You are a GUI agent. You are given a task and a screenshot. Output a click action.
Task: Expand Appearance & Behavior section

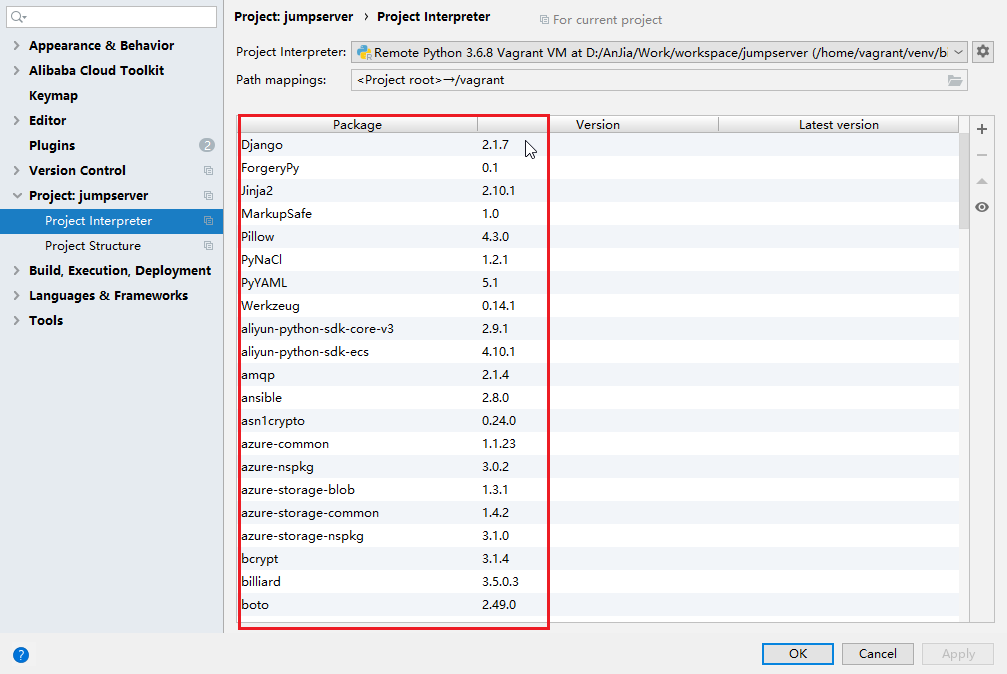pos(17,46)
